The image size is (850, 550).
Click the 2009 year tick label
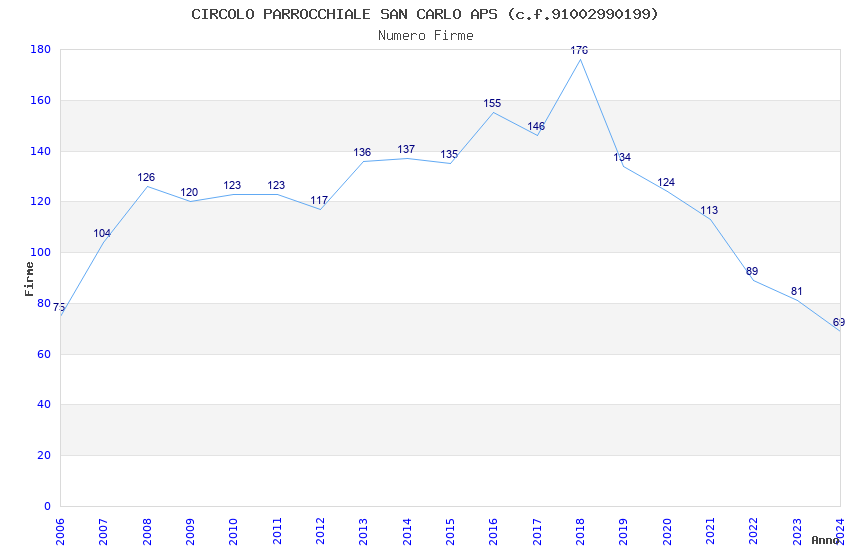tap(190, 532)
